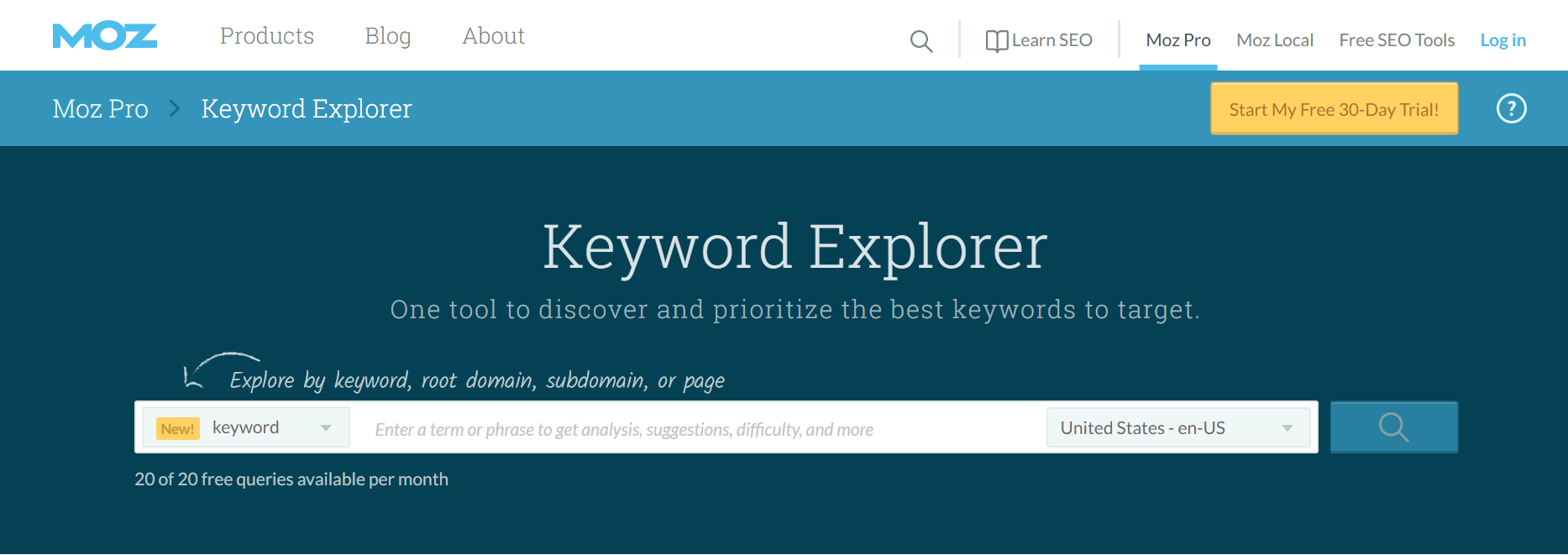Click the 'One tool to discover' tagline
Image resolution: width=1568 pixels, height=555 pixels.
[794, 310]
